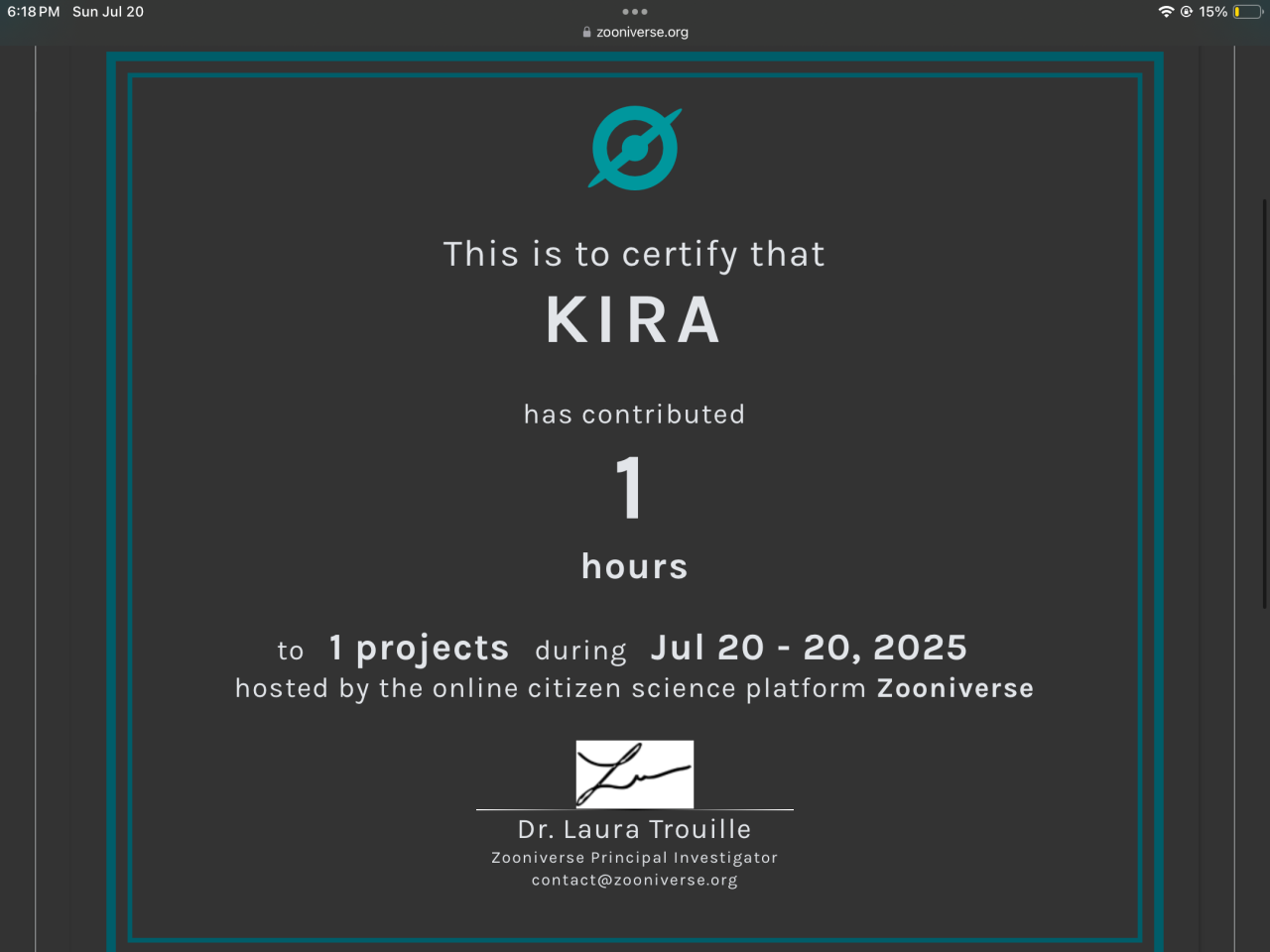Click the large number 1 hours value

point(629,488)
